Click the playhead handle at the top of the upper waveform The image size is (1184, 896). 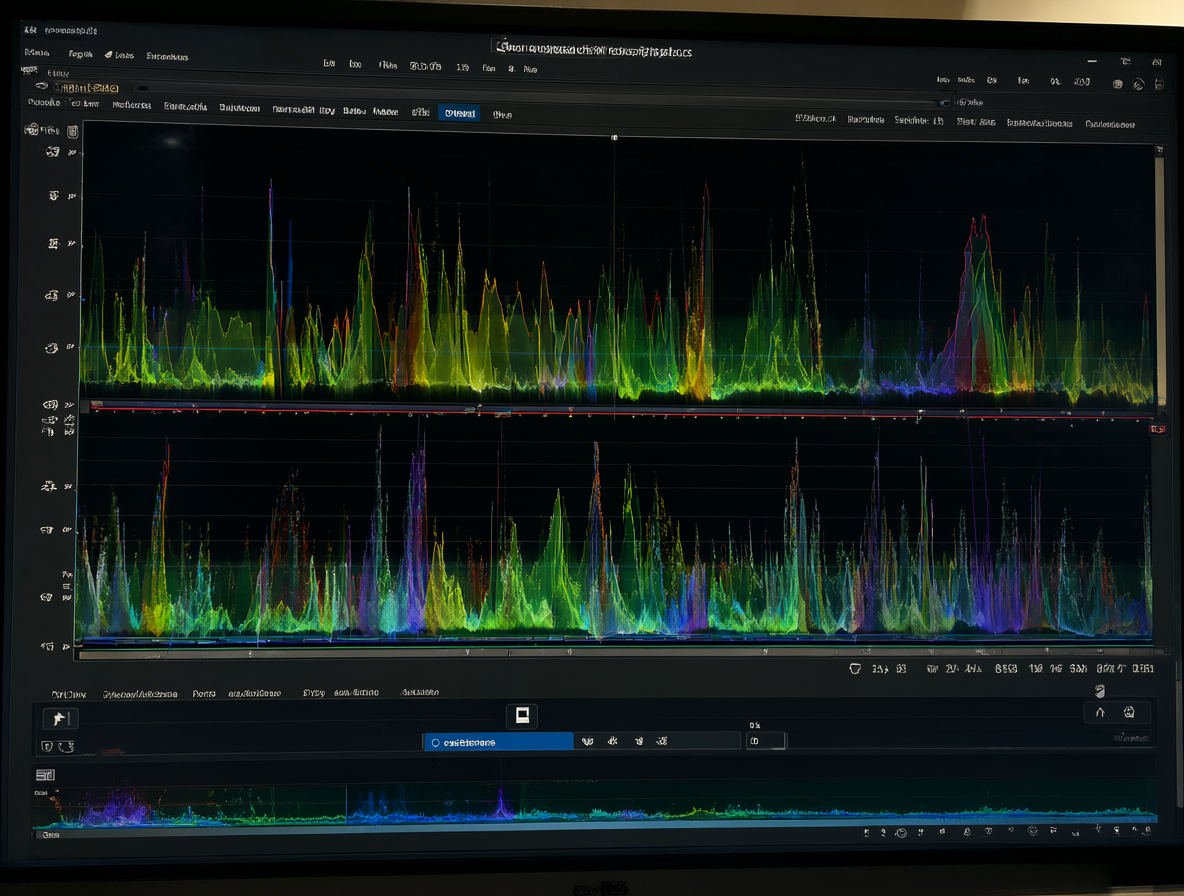pyautogui.click(x=614, y=137)
